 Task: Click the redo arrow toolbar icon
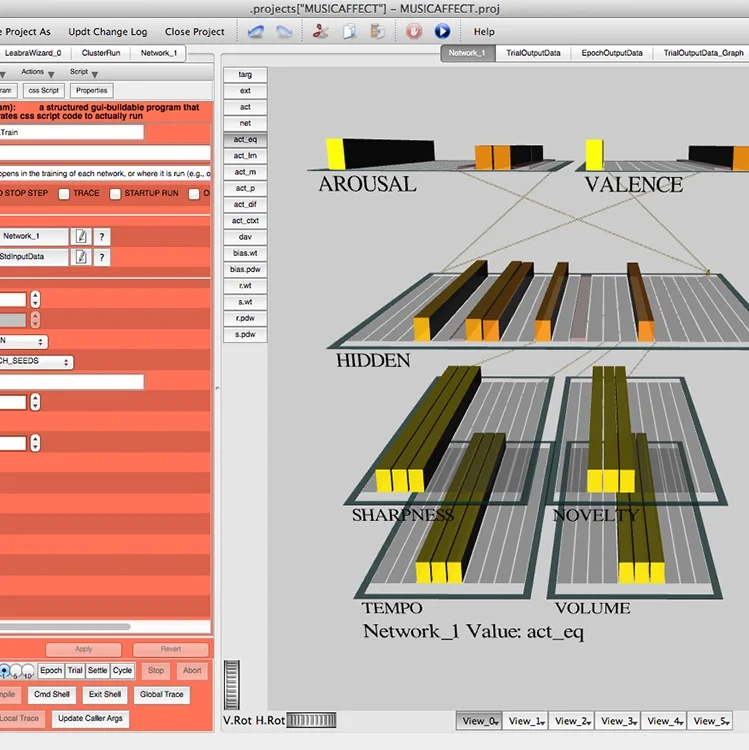(284, 32)
